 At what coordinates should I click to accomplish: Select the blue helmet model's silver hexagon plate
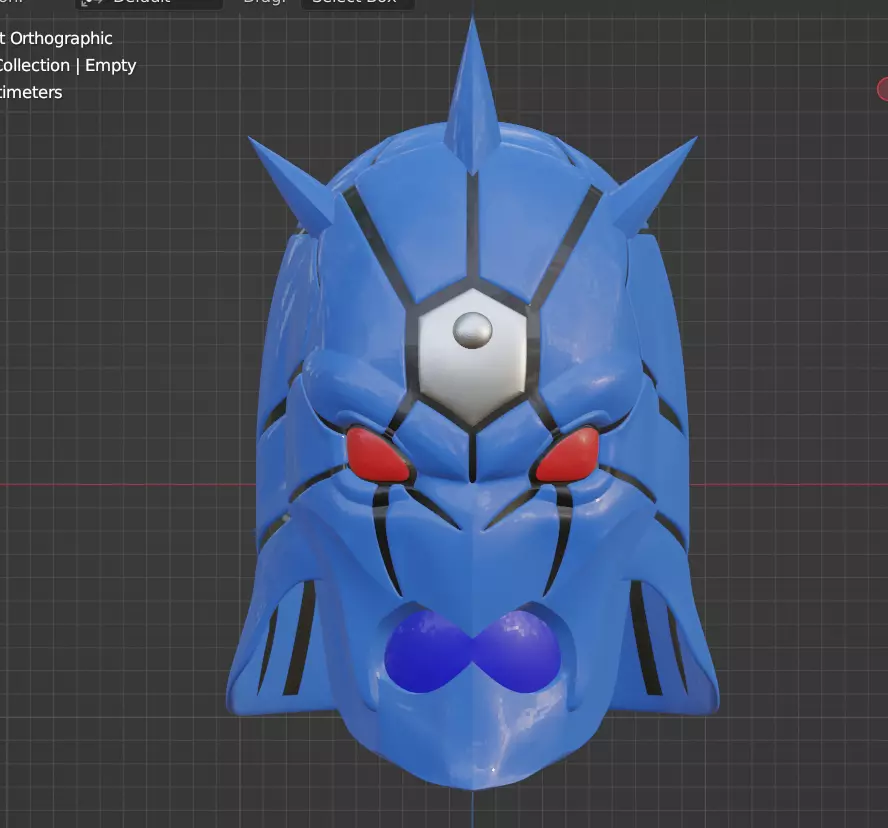coord(473,357)
